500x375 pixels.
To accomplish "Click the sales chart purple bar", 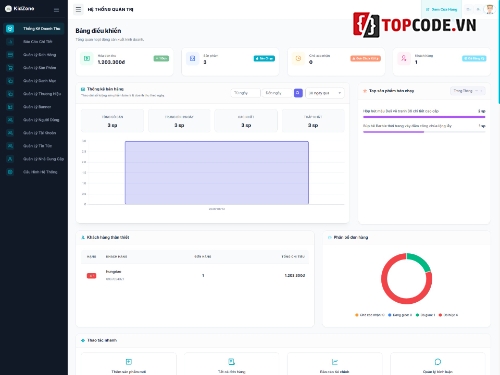I will (x=217, y=173).
